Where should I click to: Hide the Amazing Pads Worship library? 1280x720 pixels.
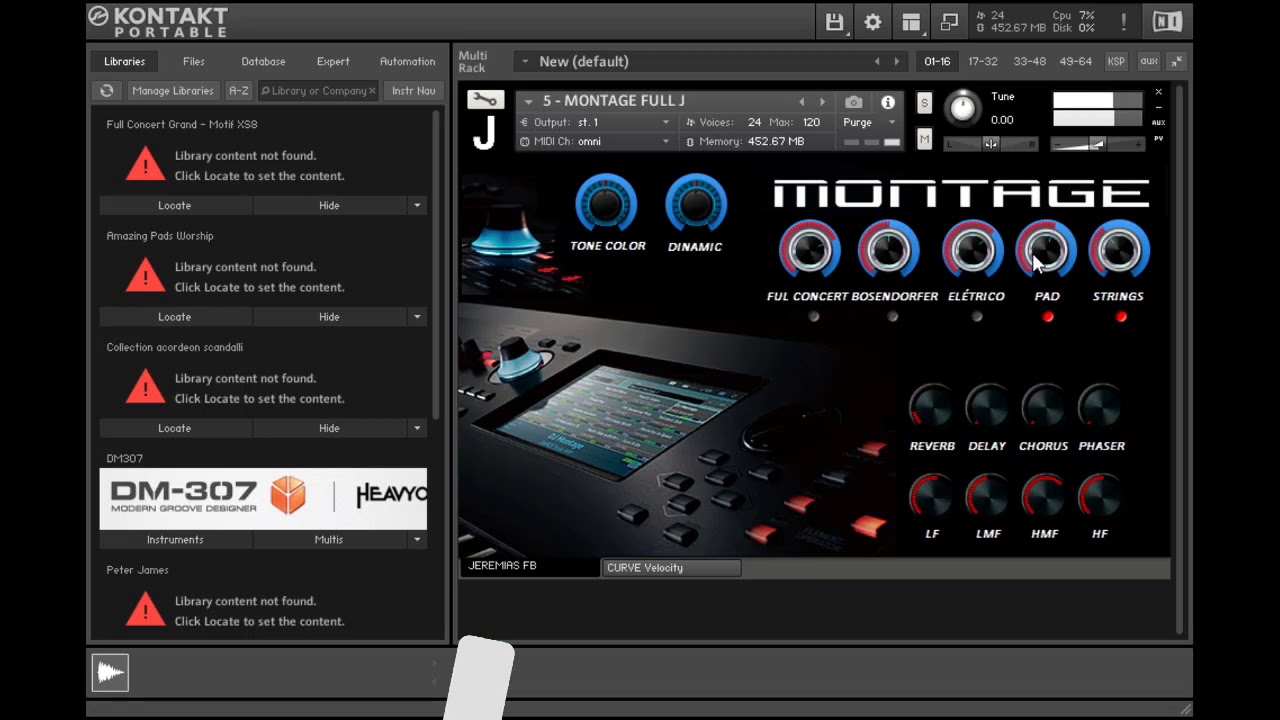[329, 317]
